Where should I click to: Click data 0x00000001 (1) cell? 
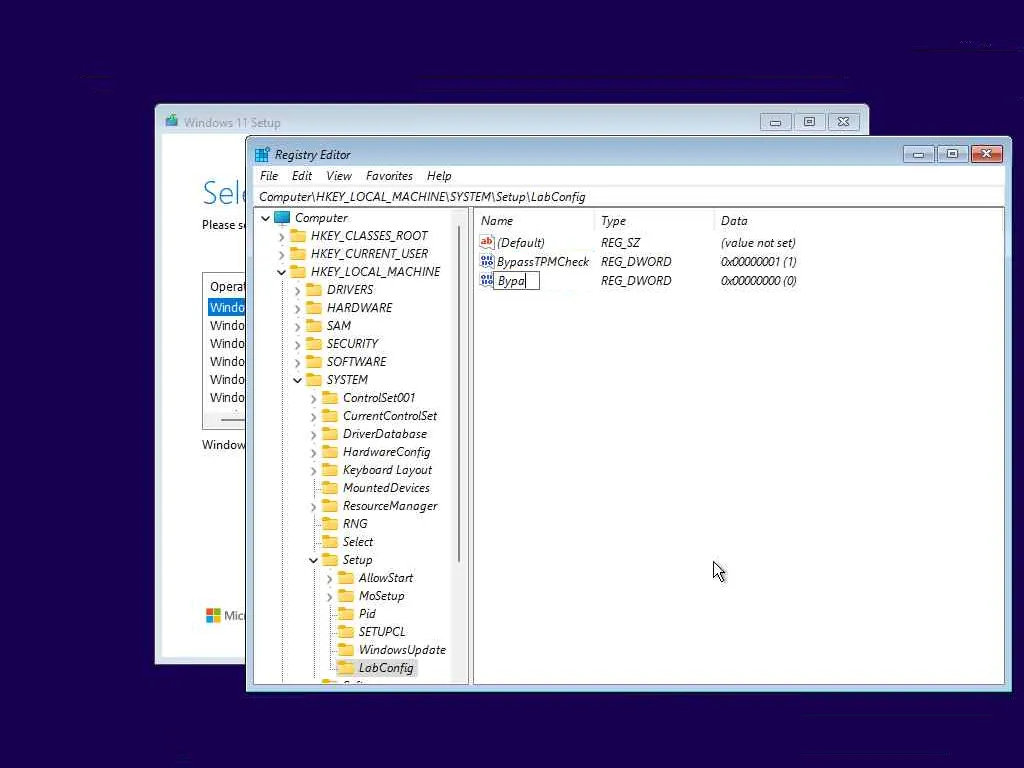758,262
